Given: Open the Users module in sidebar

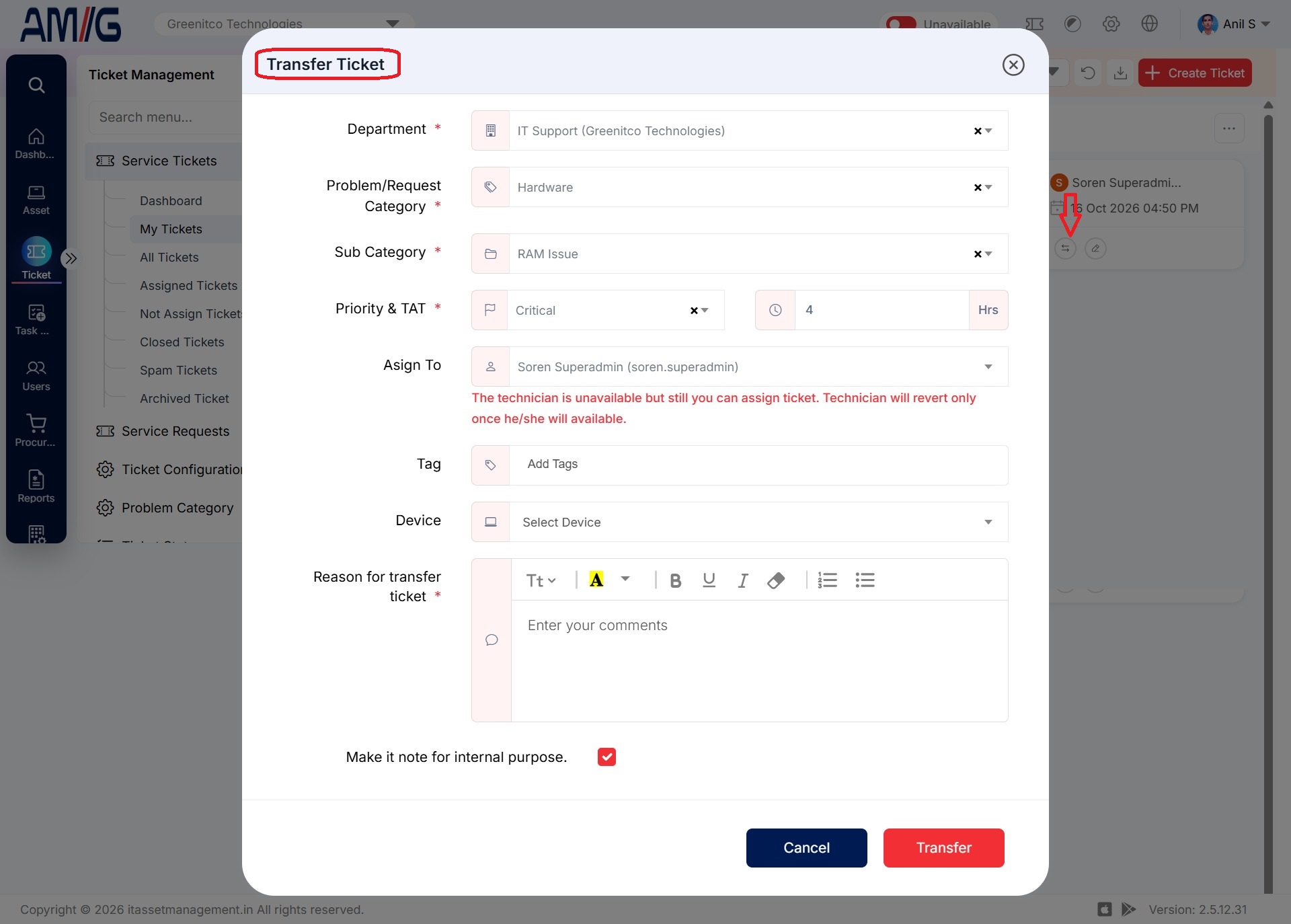Looking at the screenshot, I should 36,376.
